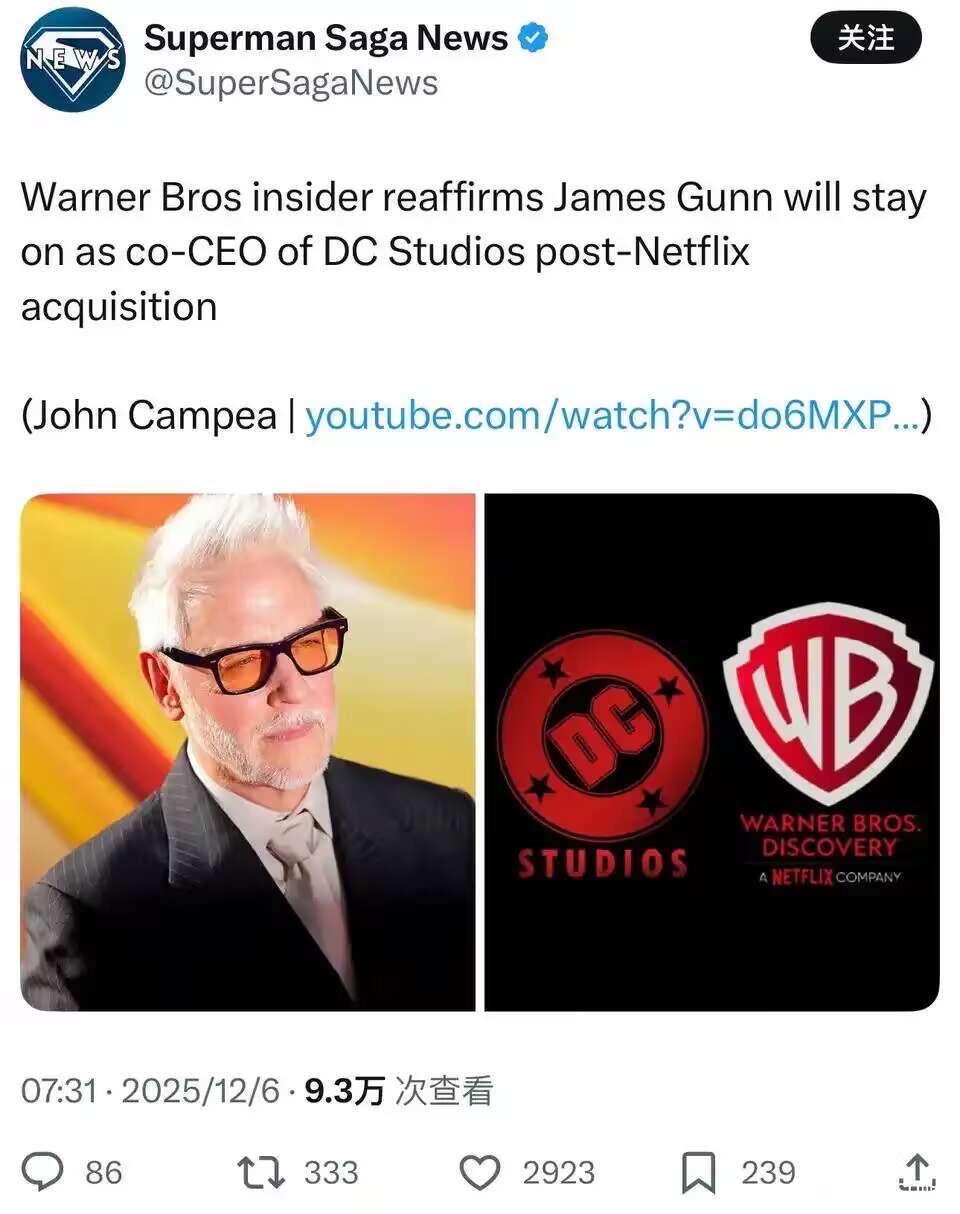The image size is (960, 1214).
Task: Tap the reply comment bubble icon
Action: pos(44,1172)
